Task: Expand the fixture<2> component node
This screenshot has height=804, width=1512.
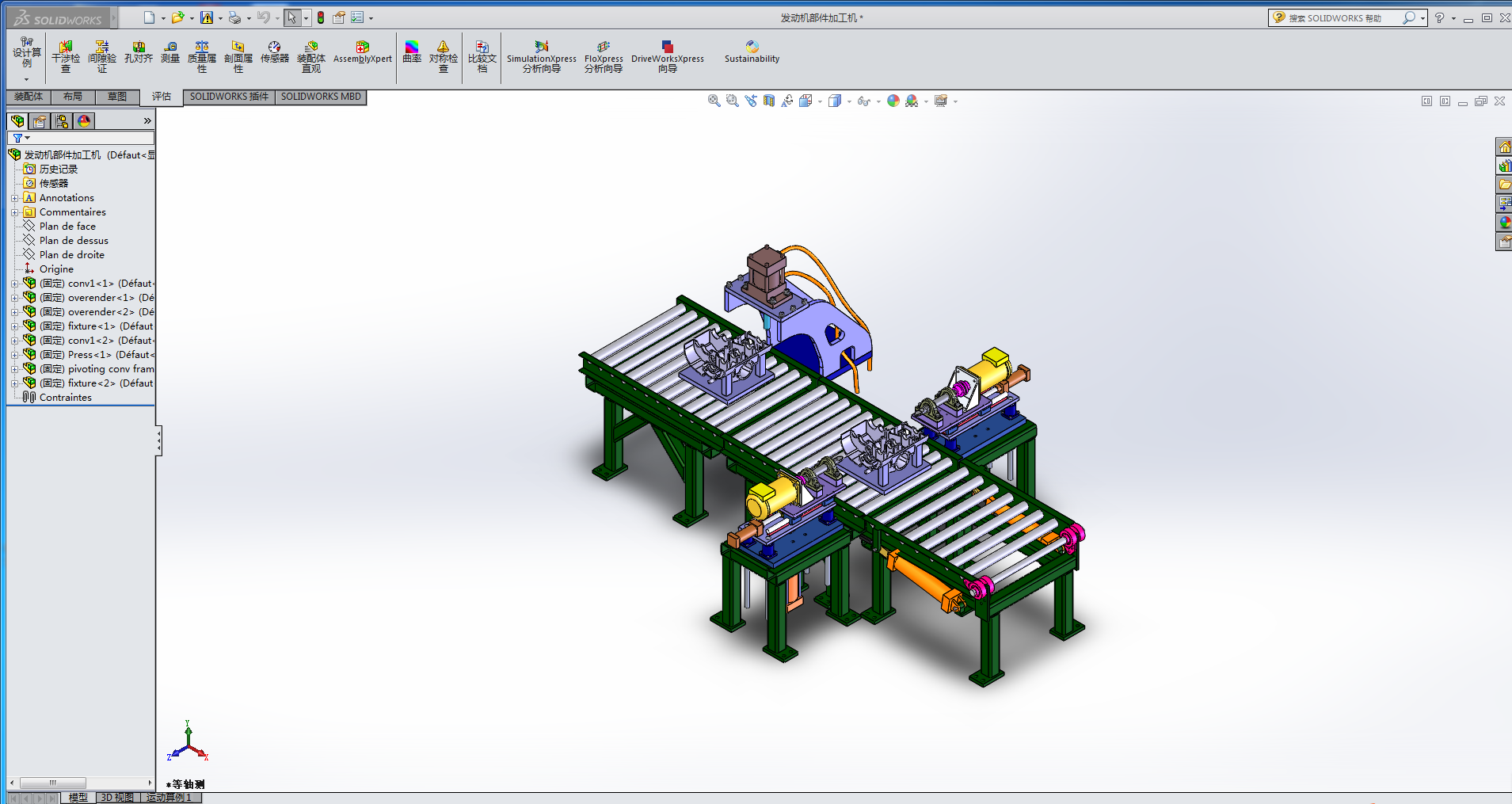Action: tap(14, 383)
